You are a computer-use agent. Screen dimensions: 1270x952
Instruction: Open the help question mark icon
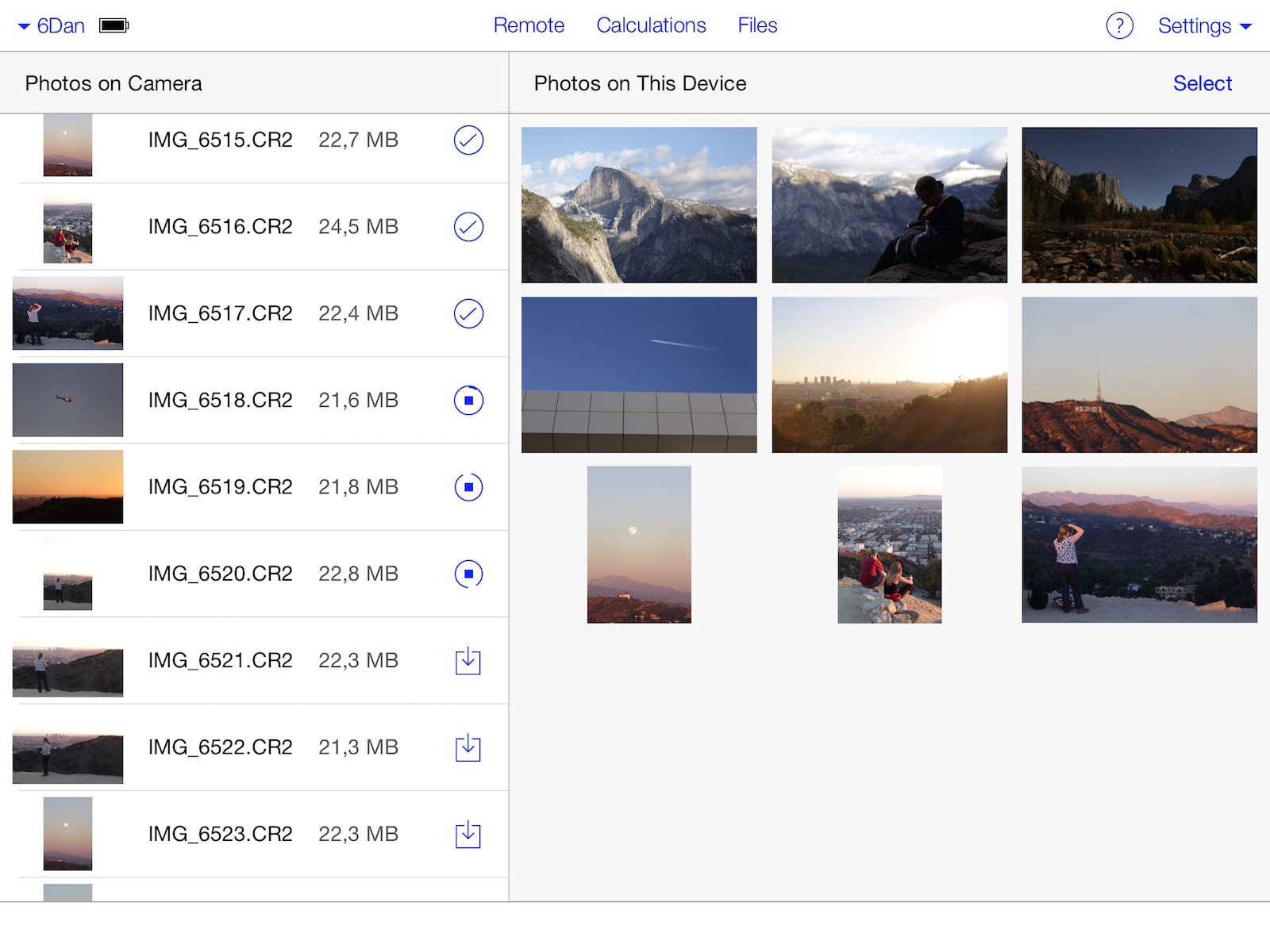tap(1119, 26)
